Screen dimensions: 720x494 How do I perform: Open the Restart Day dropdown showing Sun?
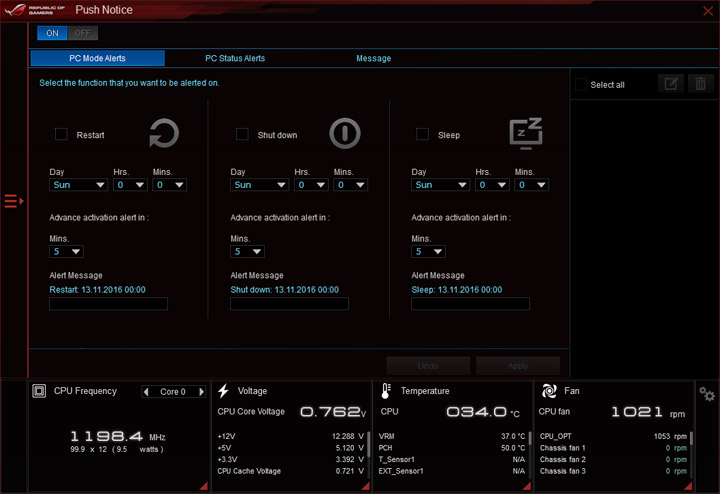(79, 185)
